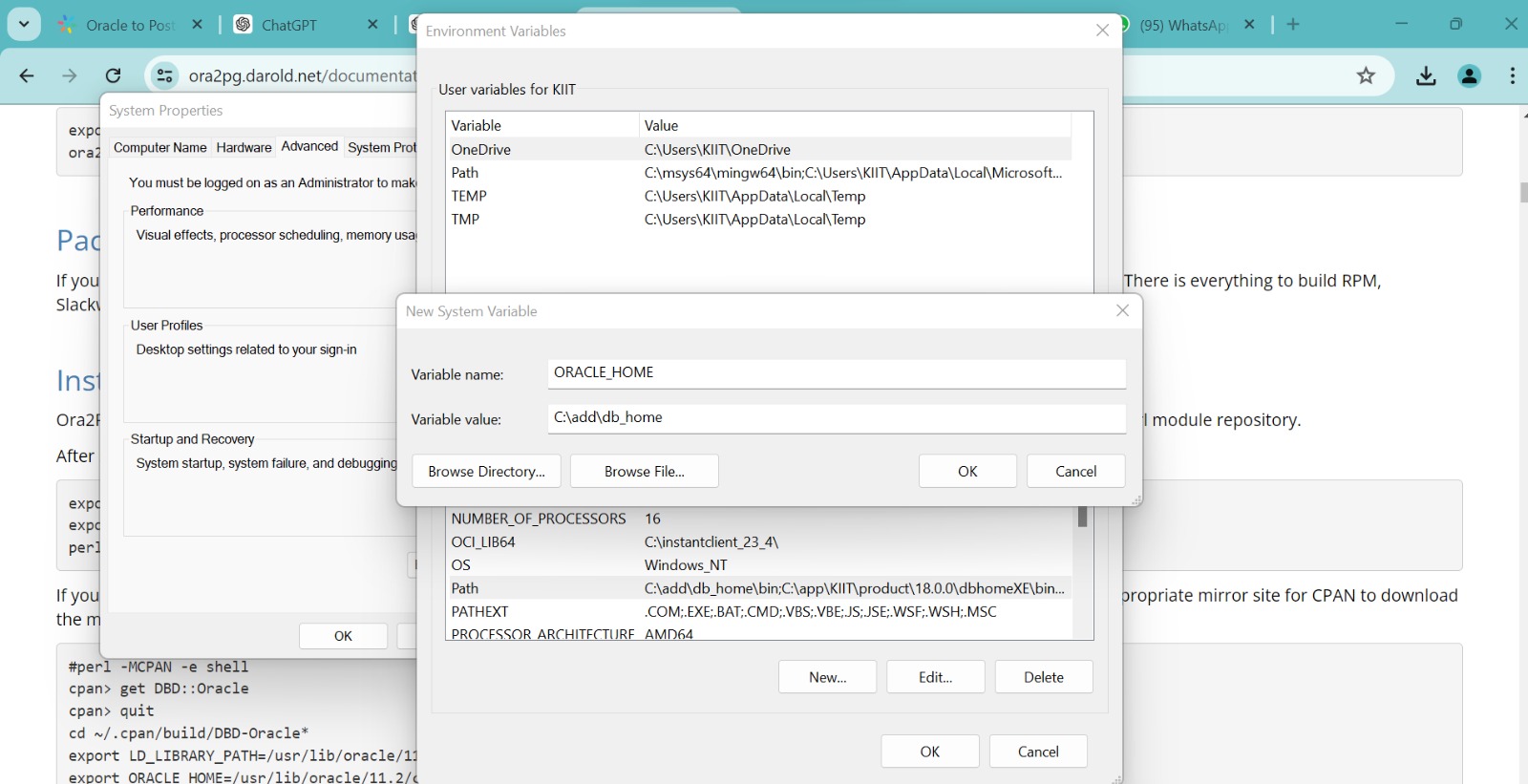Open Chrome three-dot menu
This screenshot has height=784, width=1528.
point(1513,75)
